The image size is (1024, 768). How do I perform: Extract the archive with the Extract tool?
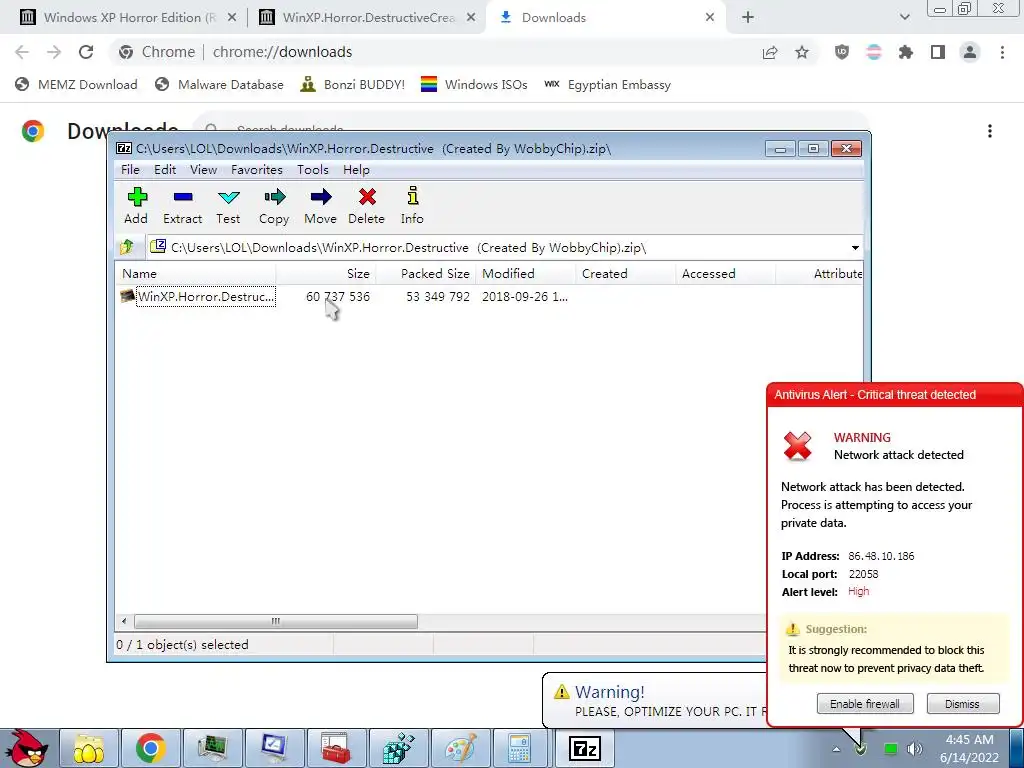point(182,206)
